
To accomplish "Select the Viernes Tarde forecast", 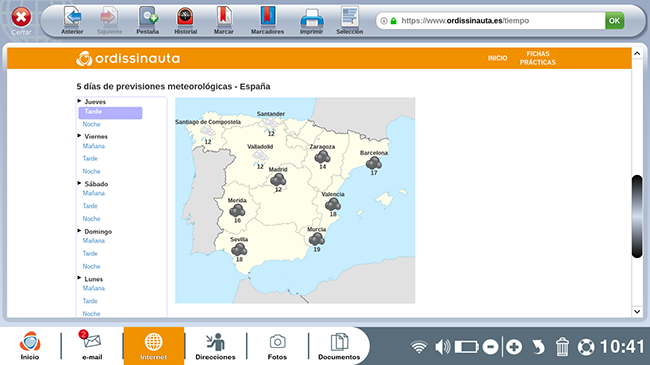I will 90,158.
